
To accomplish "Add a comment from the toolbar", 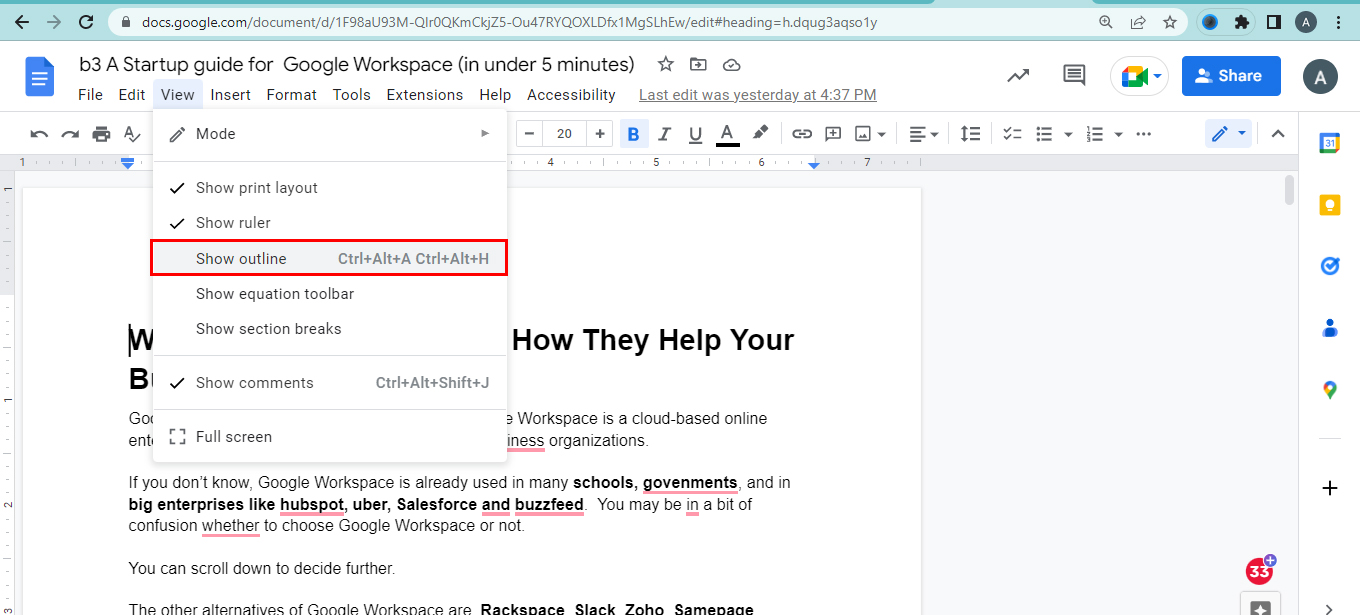I will tap(833, 134).
